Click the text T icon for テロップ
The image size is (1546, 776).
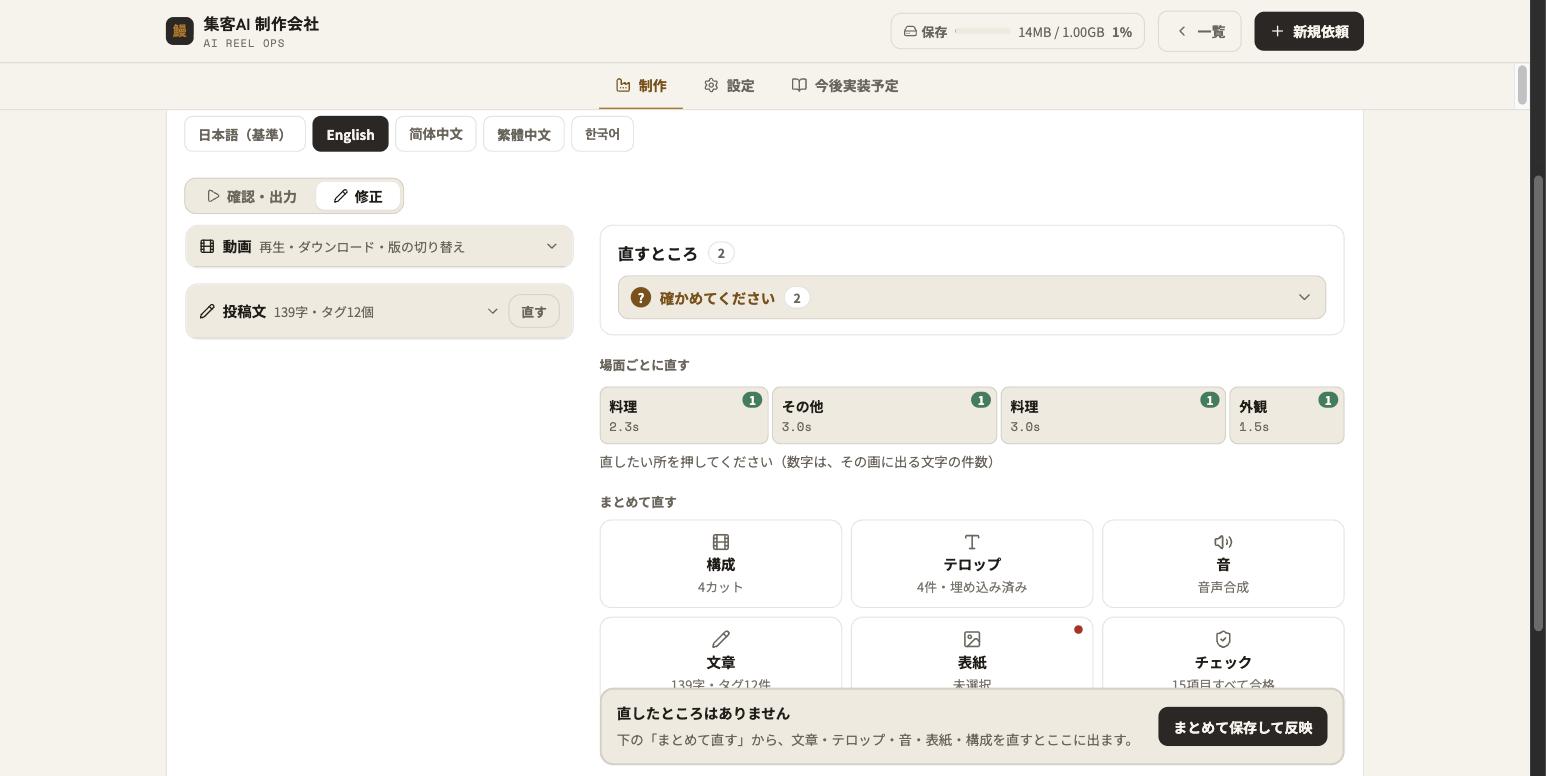[972, 542]
